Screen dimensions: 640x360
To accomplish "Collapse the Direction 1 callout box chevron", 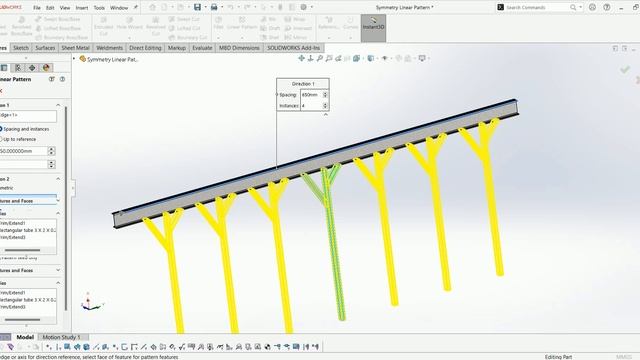I will click(326, 115).
